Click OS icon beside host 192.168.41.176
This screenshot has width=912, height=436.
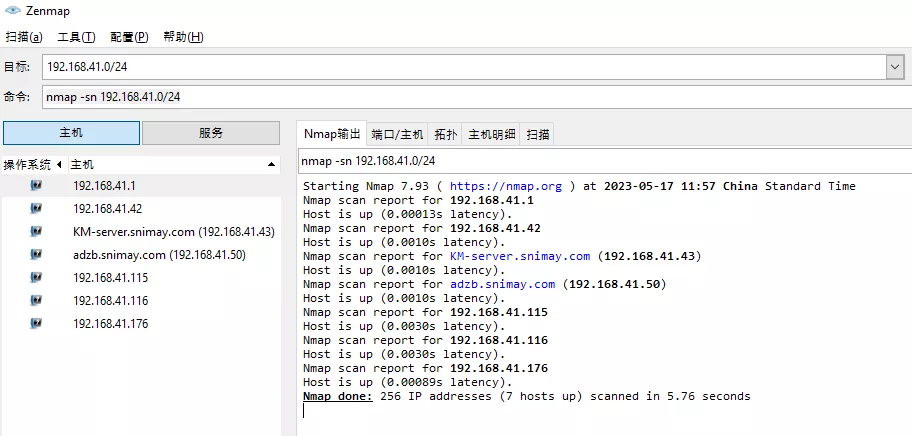36,323
